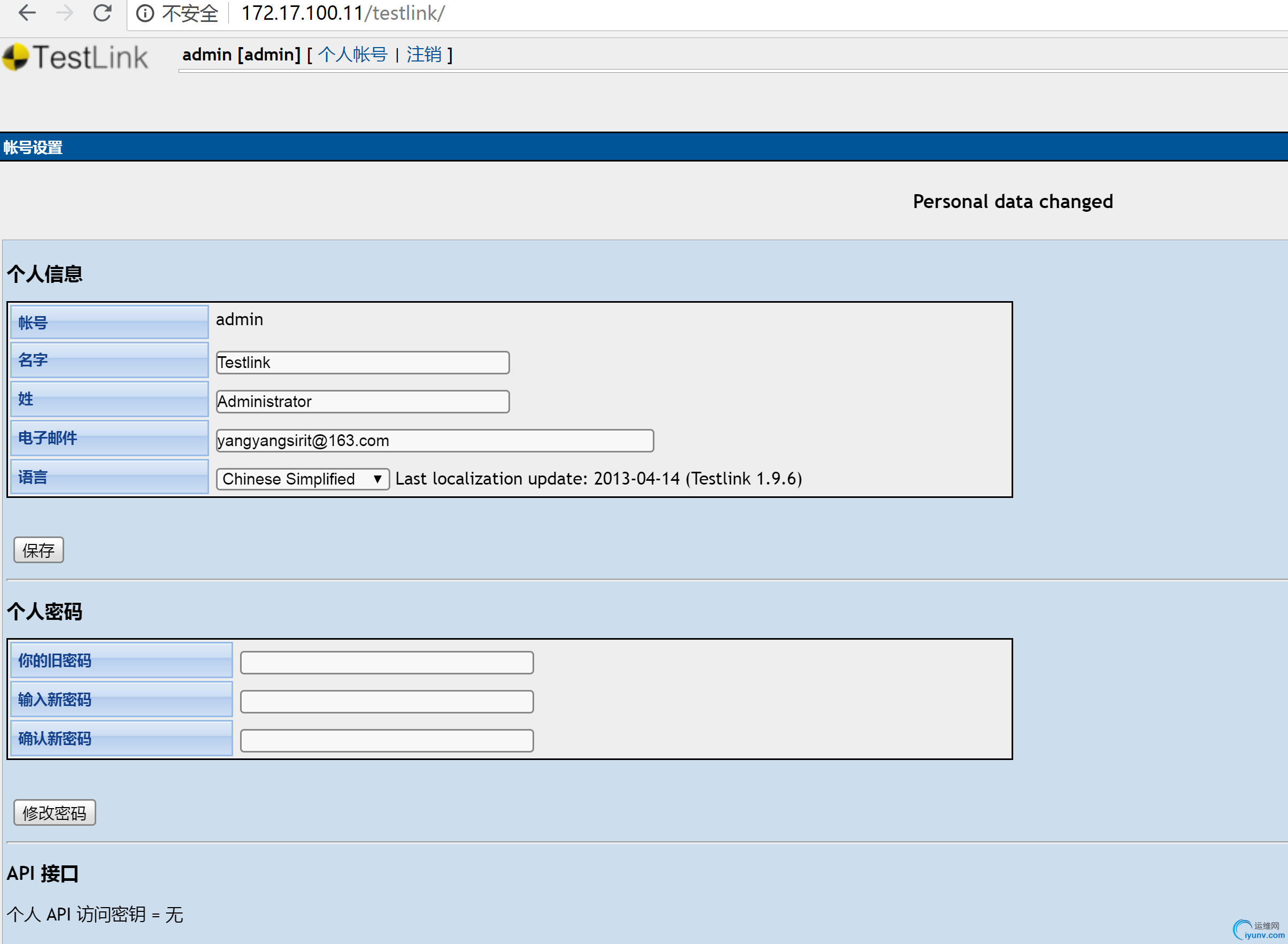Click the 'admin' account value text
Screen dimensions: 1288x944
240,319
